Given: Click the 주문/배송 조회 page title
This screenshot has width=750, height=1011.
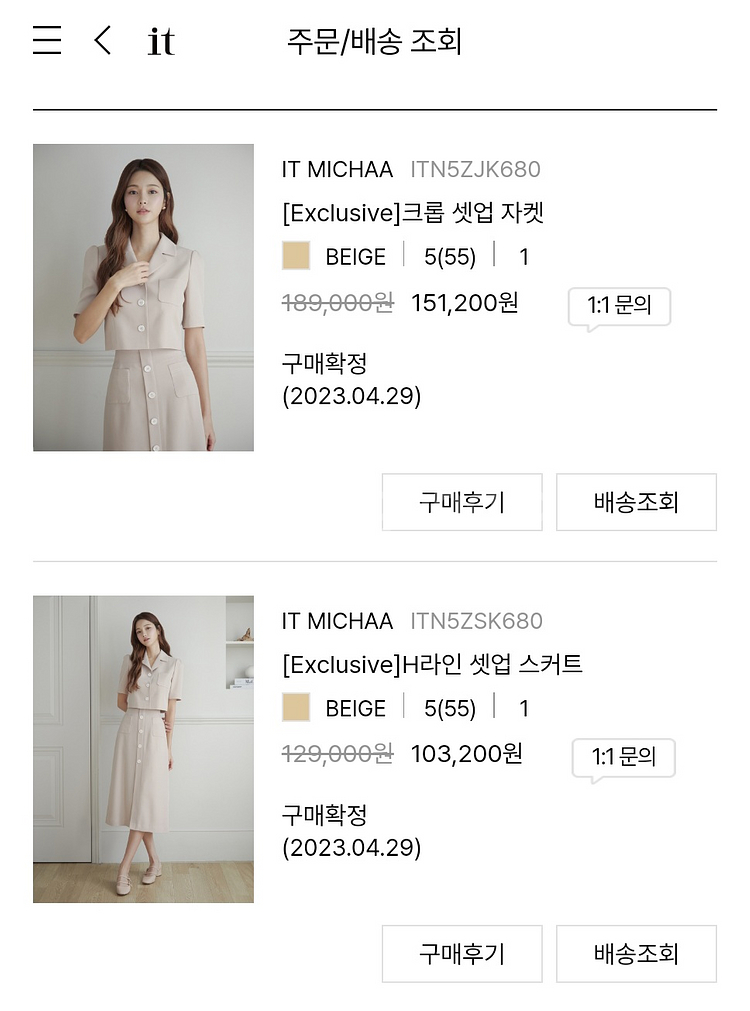Looking at the screenshot, I should pyautogui.click(x=374, y=42).
